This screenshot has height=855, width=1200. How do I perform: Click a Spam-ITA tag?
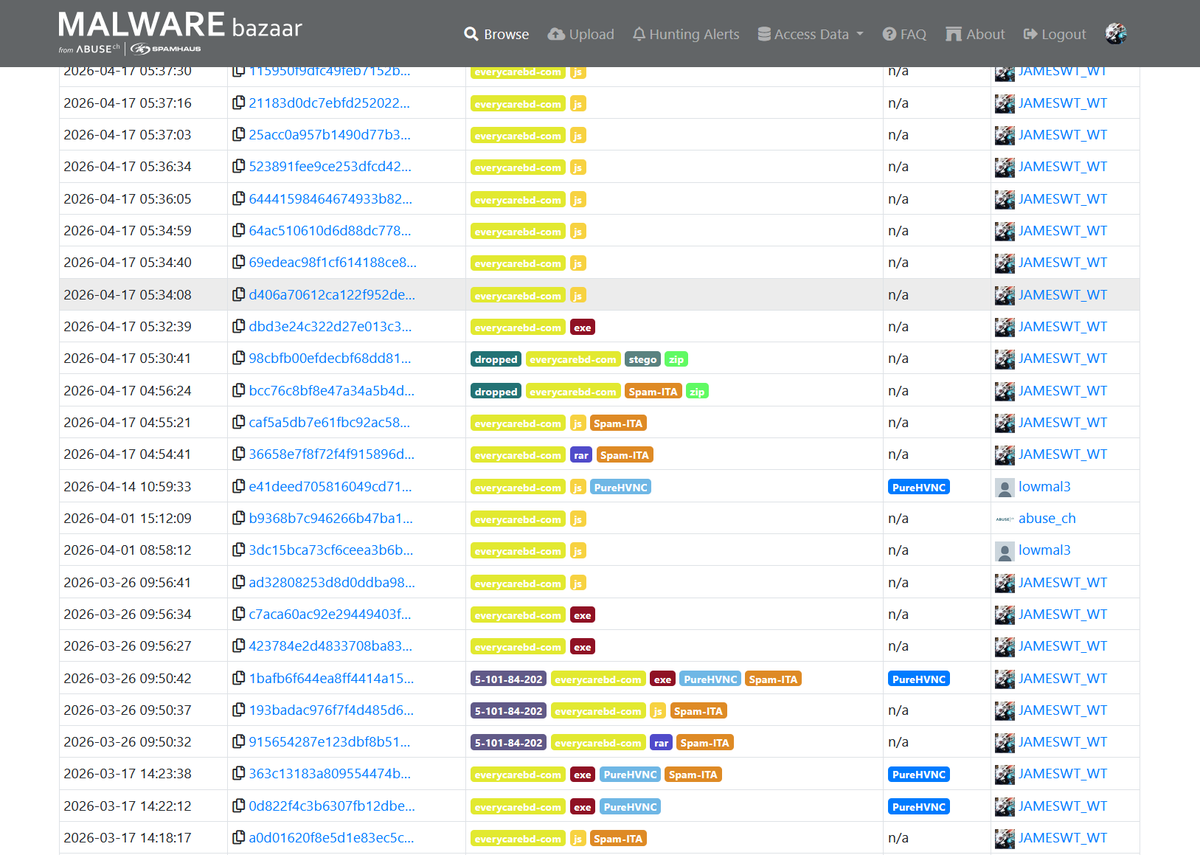618,422
